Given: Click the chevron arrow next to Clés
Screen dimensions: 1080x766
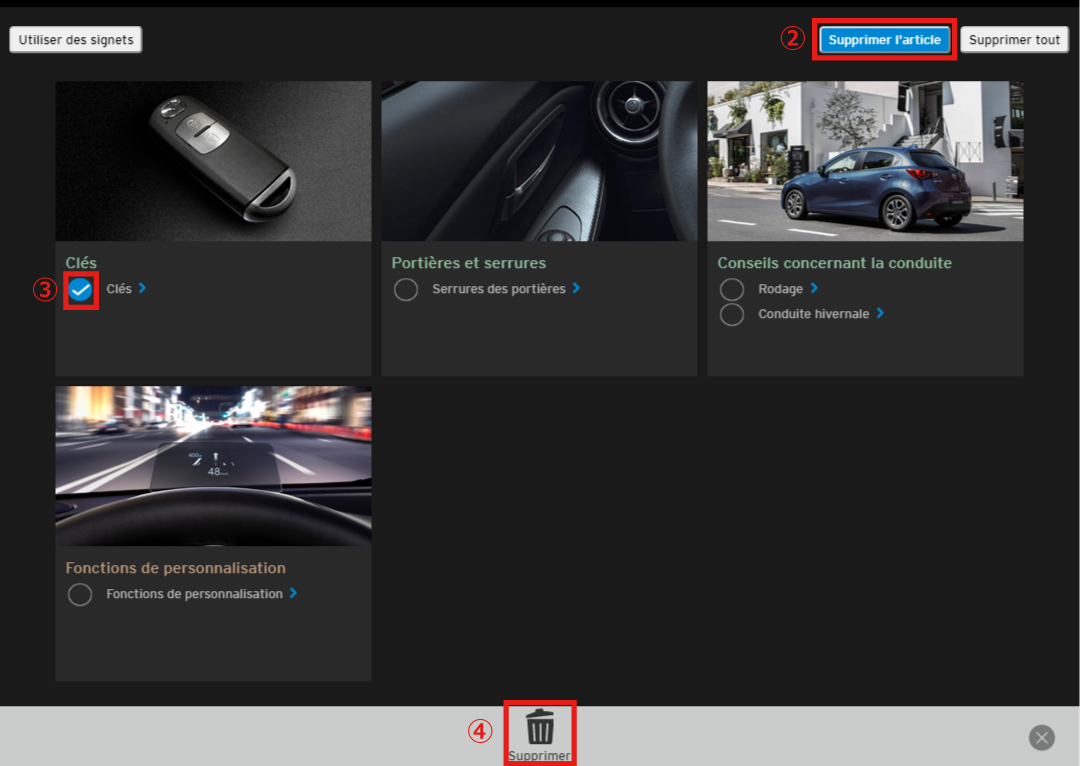Looking at the screenshot, I should [x=142, y=288].
